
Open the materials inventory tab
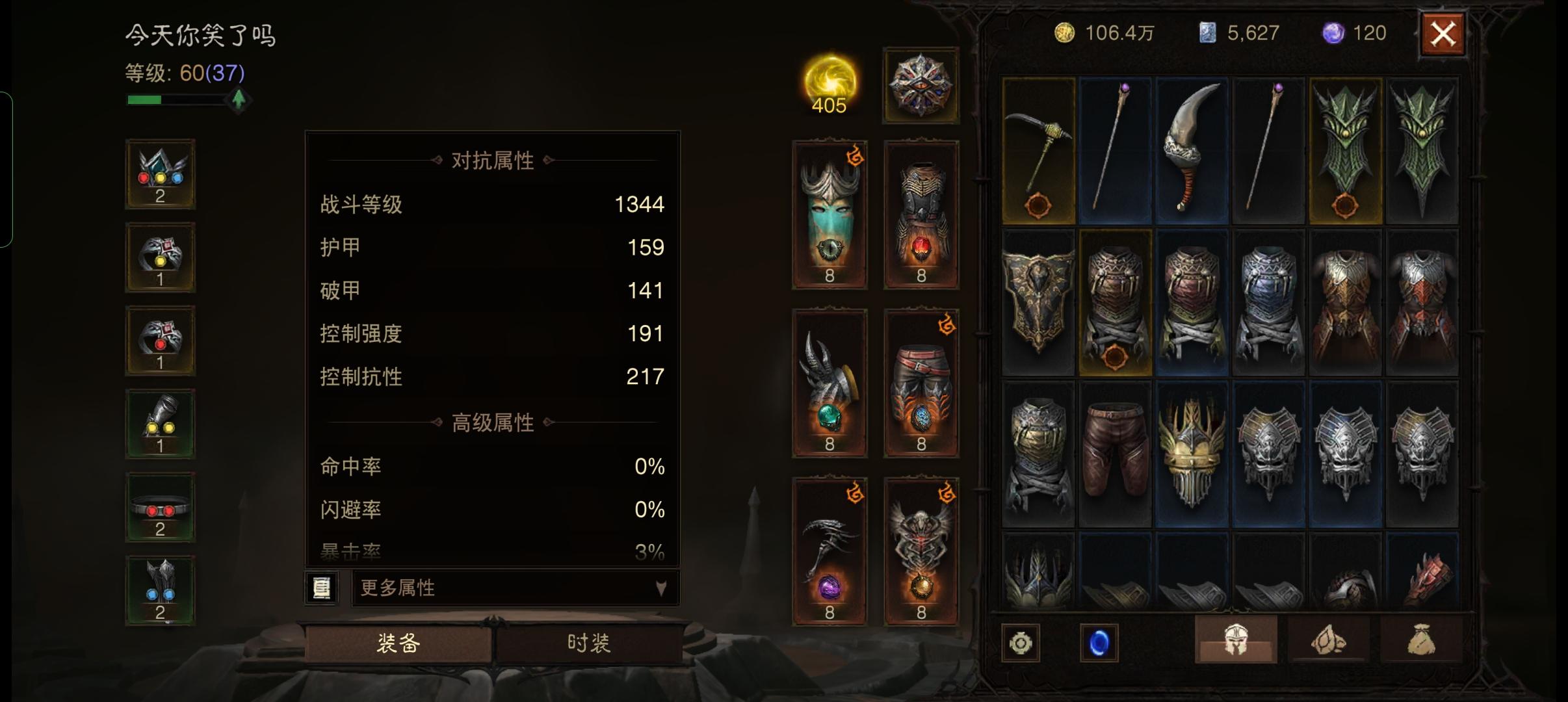coord(1328,640)
